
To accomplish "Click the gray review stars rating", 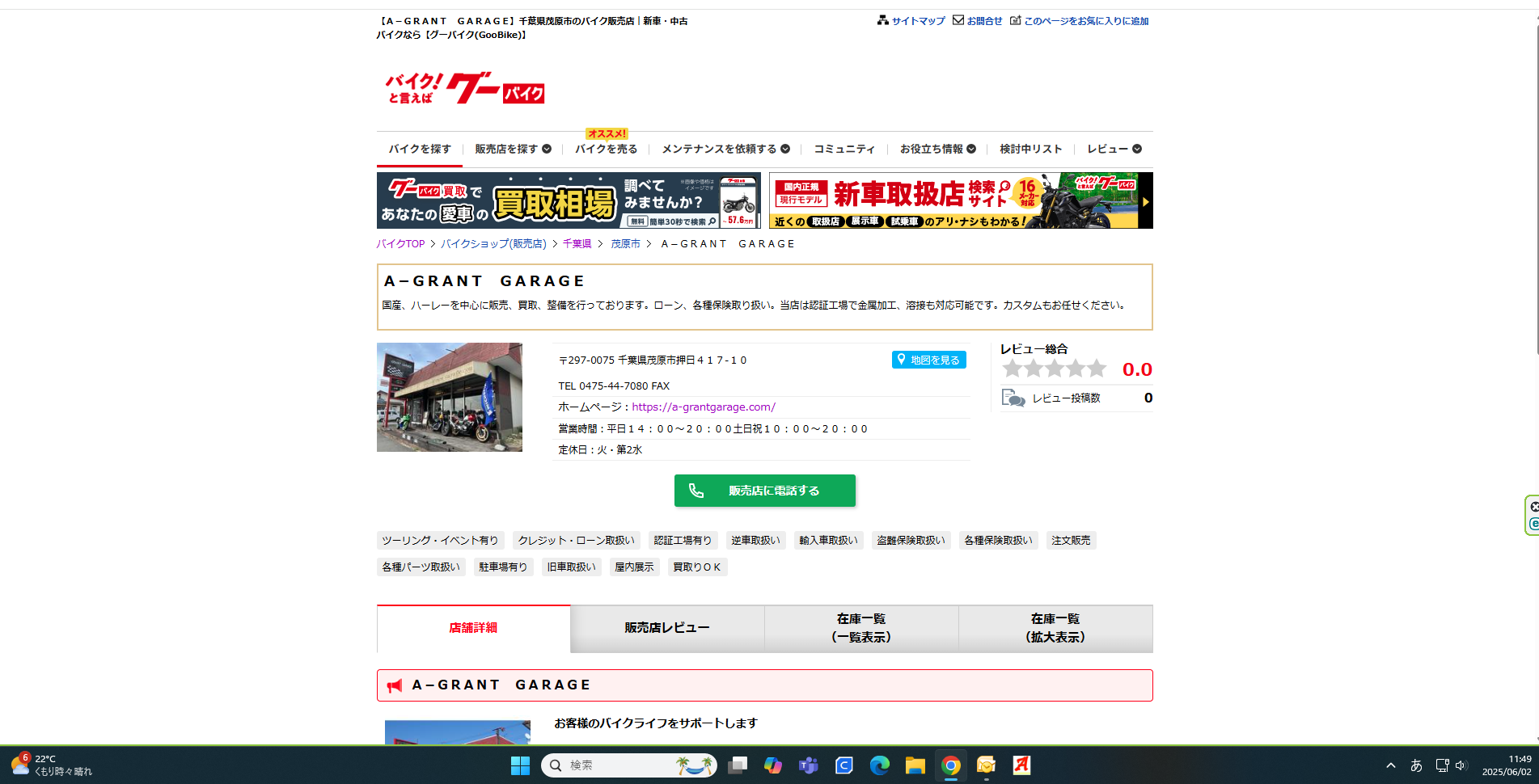I will pyautogui.click(x=1055, y=369).
